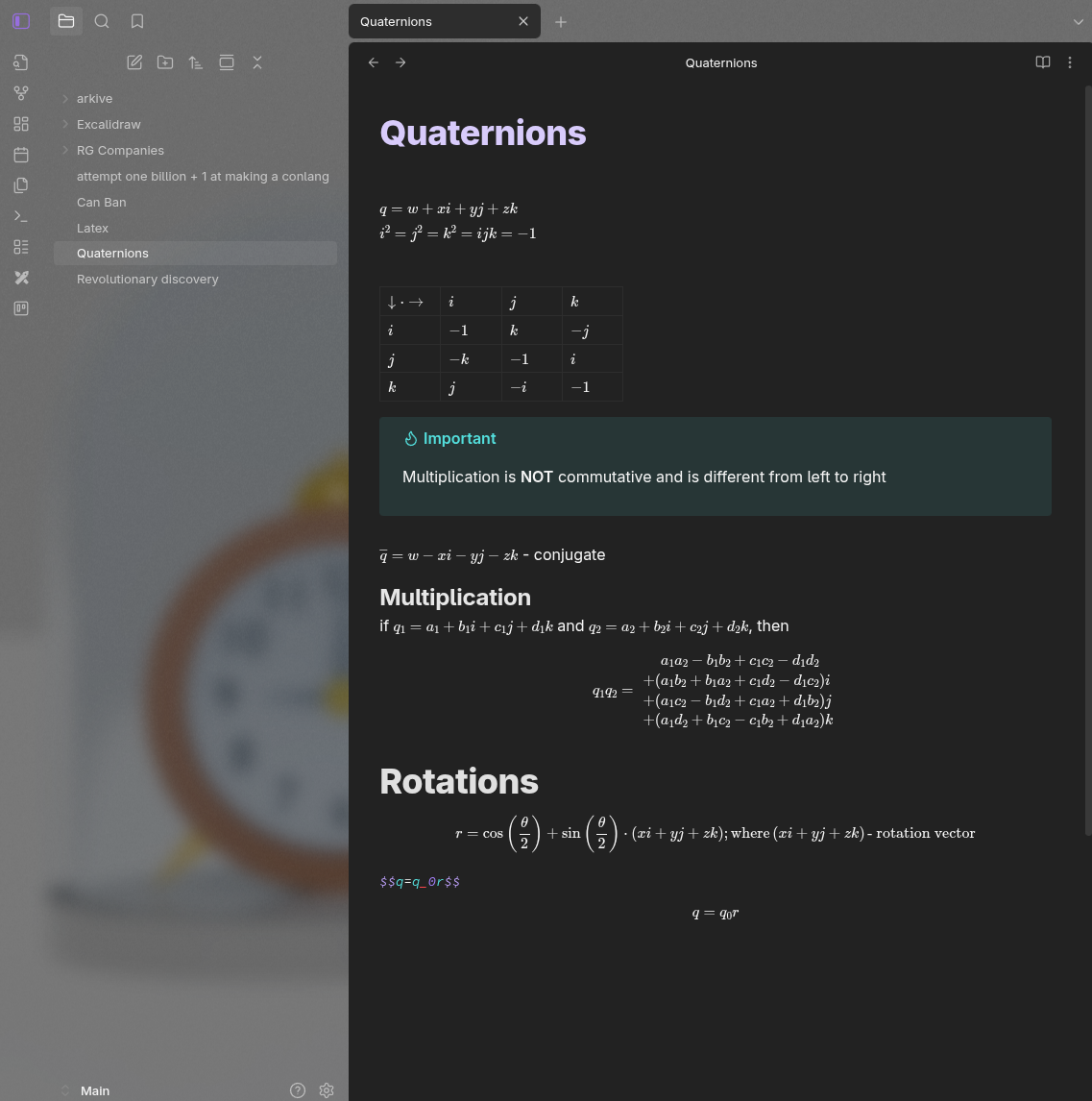Open the command palette icon
1092x1101 pixels.
pyautogui.click(x=21, y=216)
